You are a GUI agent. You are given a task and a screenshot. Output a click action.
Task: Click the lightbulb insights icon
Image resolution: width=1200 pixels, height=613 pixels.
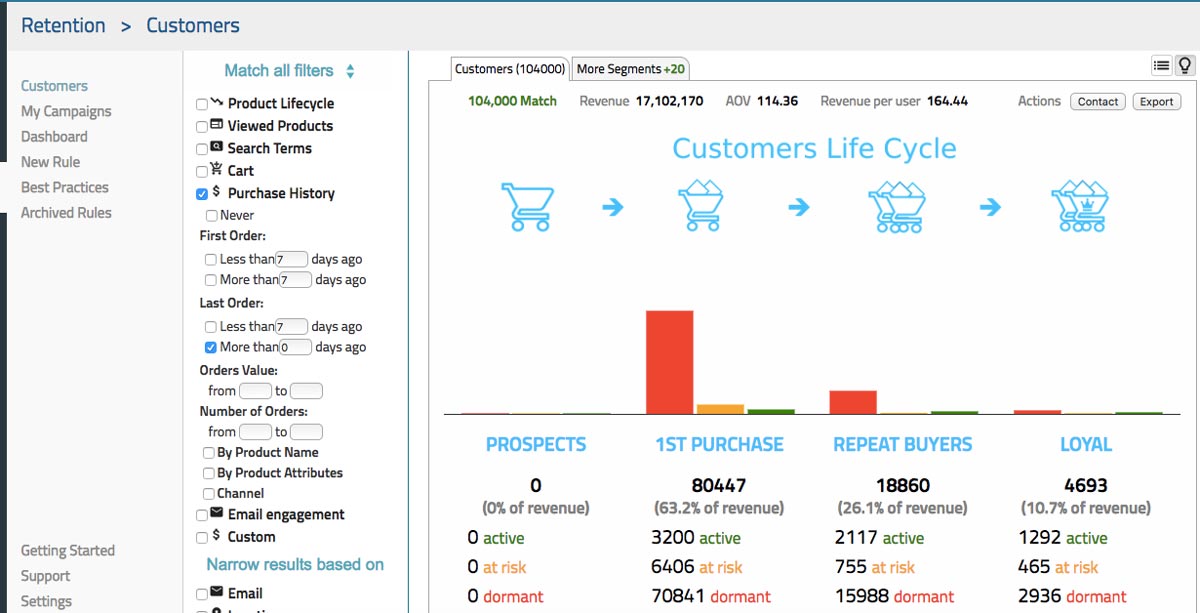tap(1185, 66)
